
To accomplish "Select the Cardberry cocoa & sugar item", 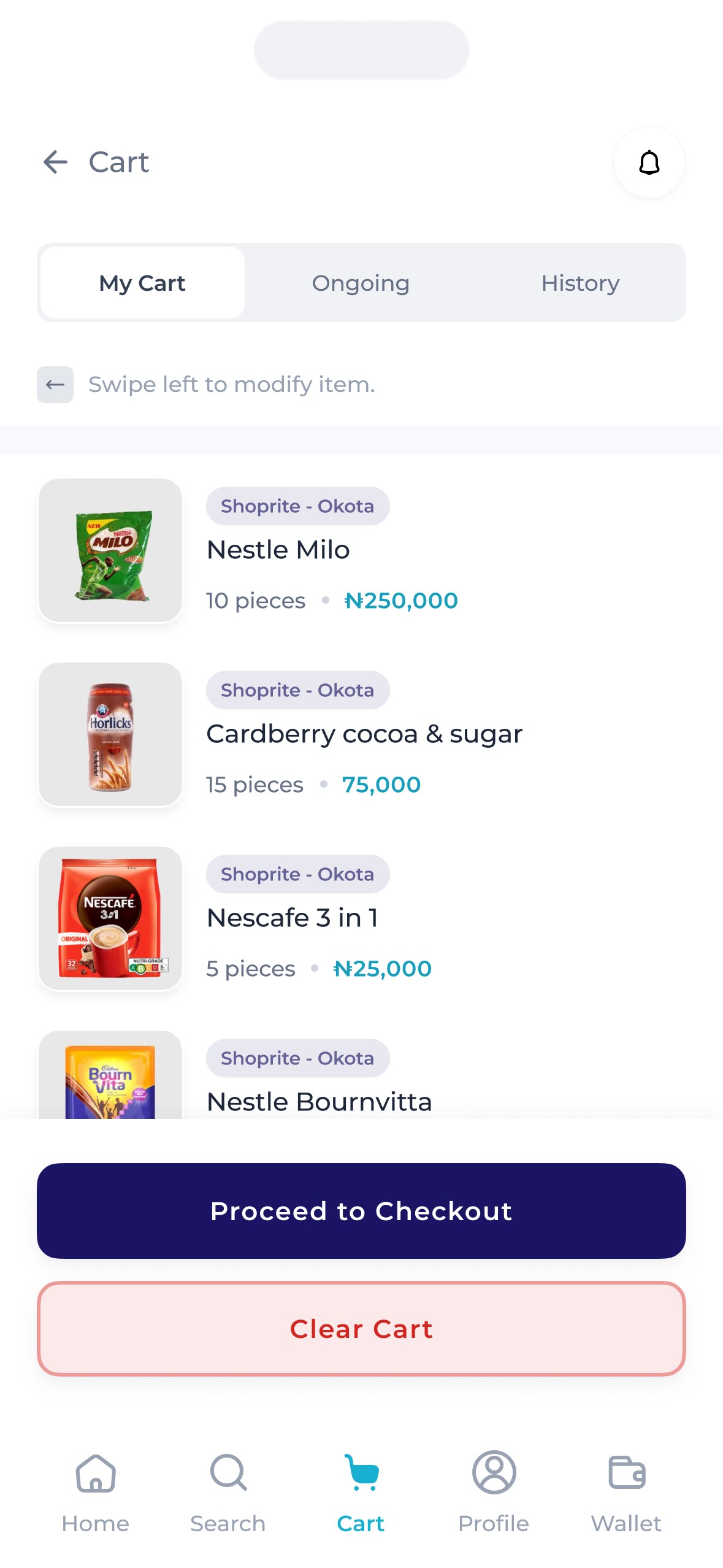I will [364, 734].
